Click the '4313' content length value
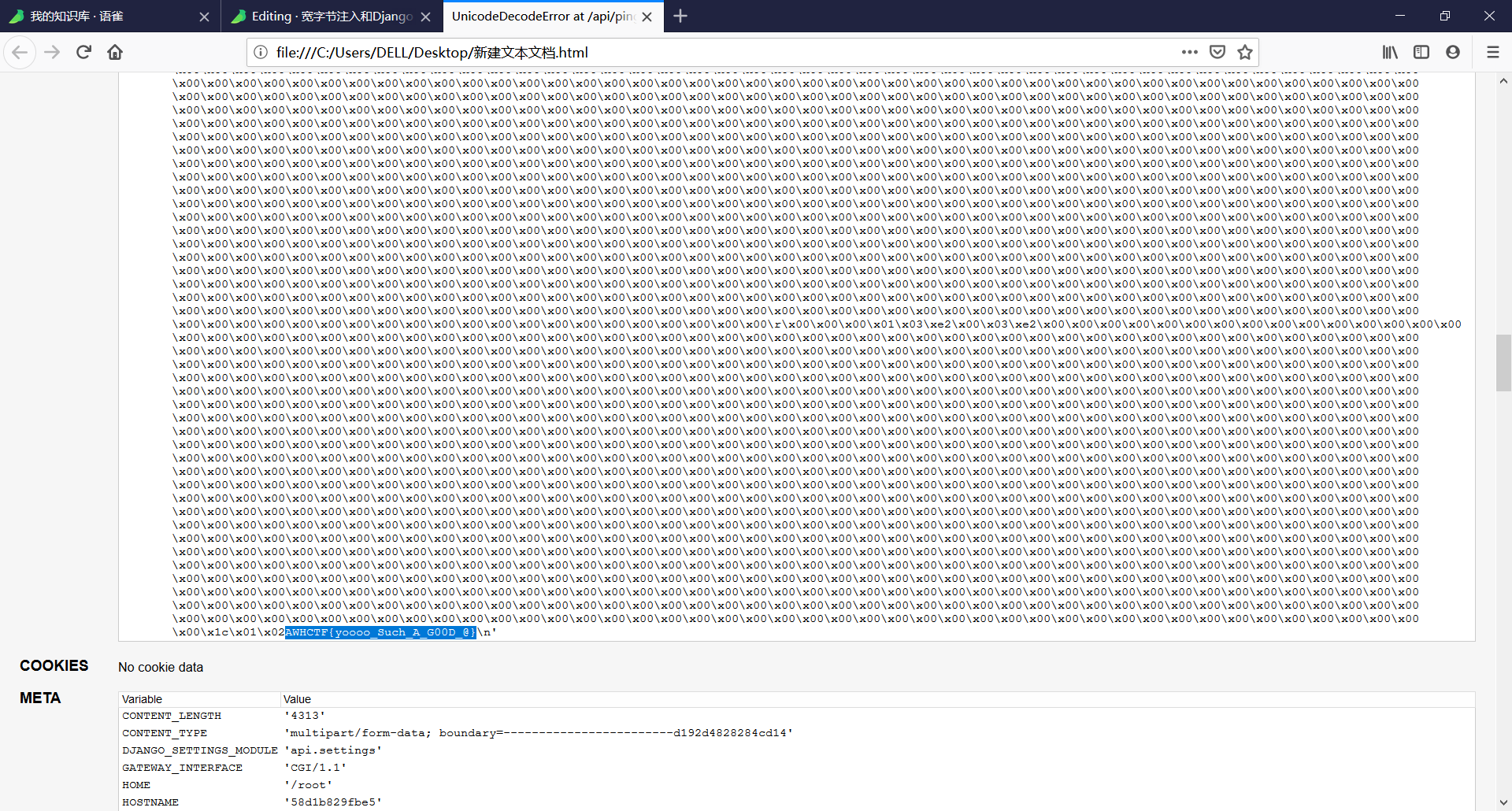The height and width of the screenshot is (811, 1512). pos(305,716)
